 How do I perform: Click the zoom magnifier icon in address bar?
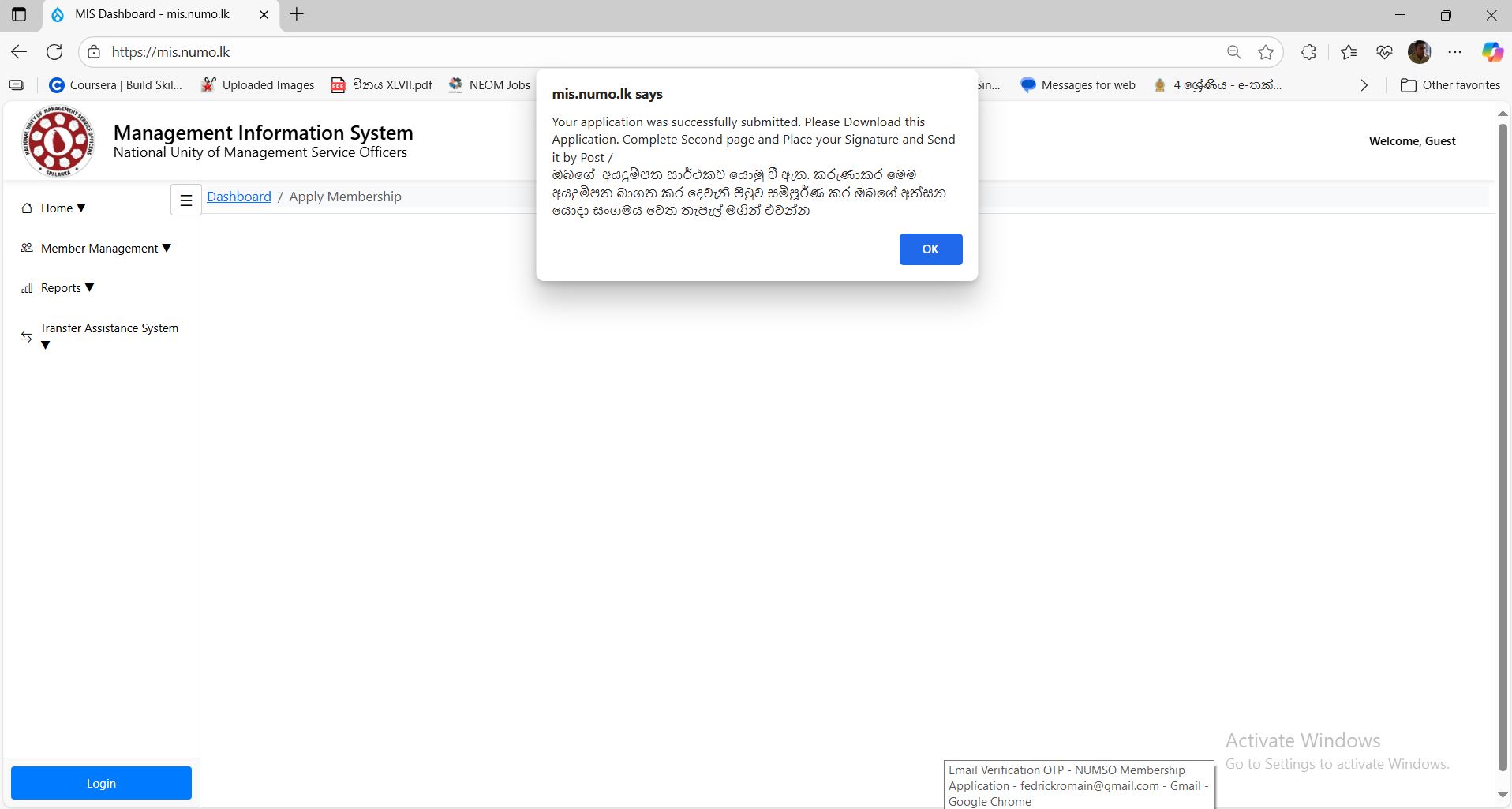(x=1233, y=52)
